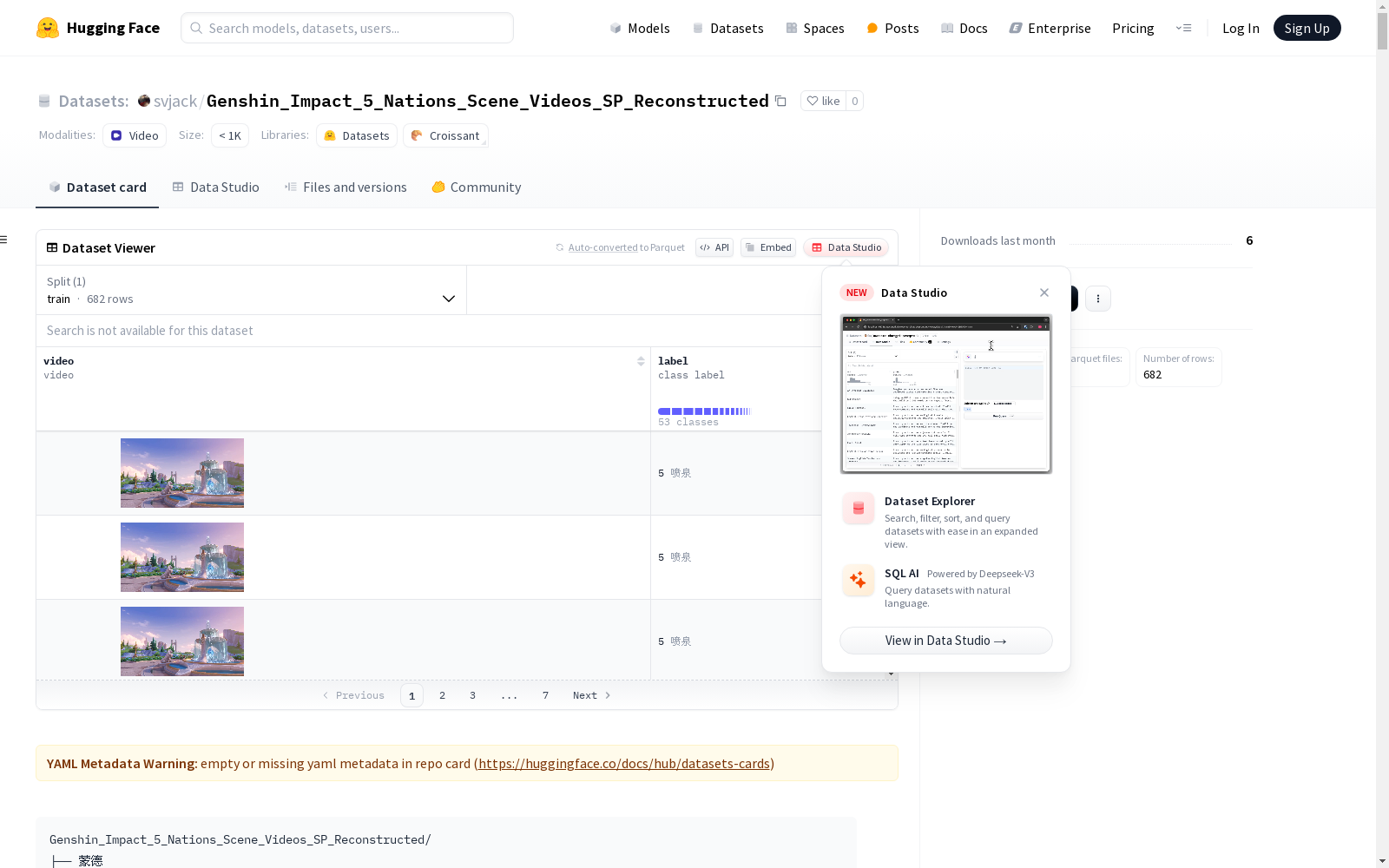Open the Enterprise page
1389x868 pixels.
pos(1050,28)
